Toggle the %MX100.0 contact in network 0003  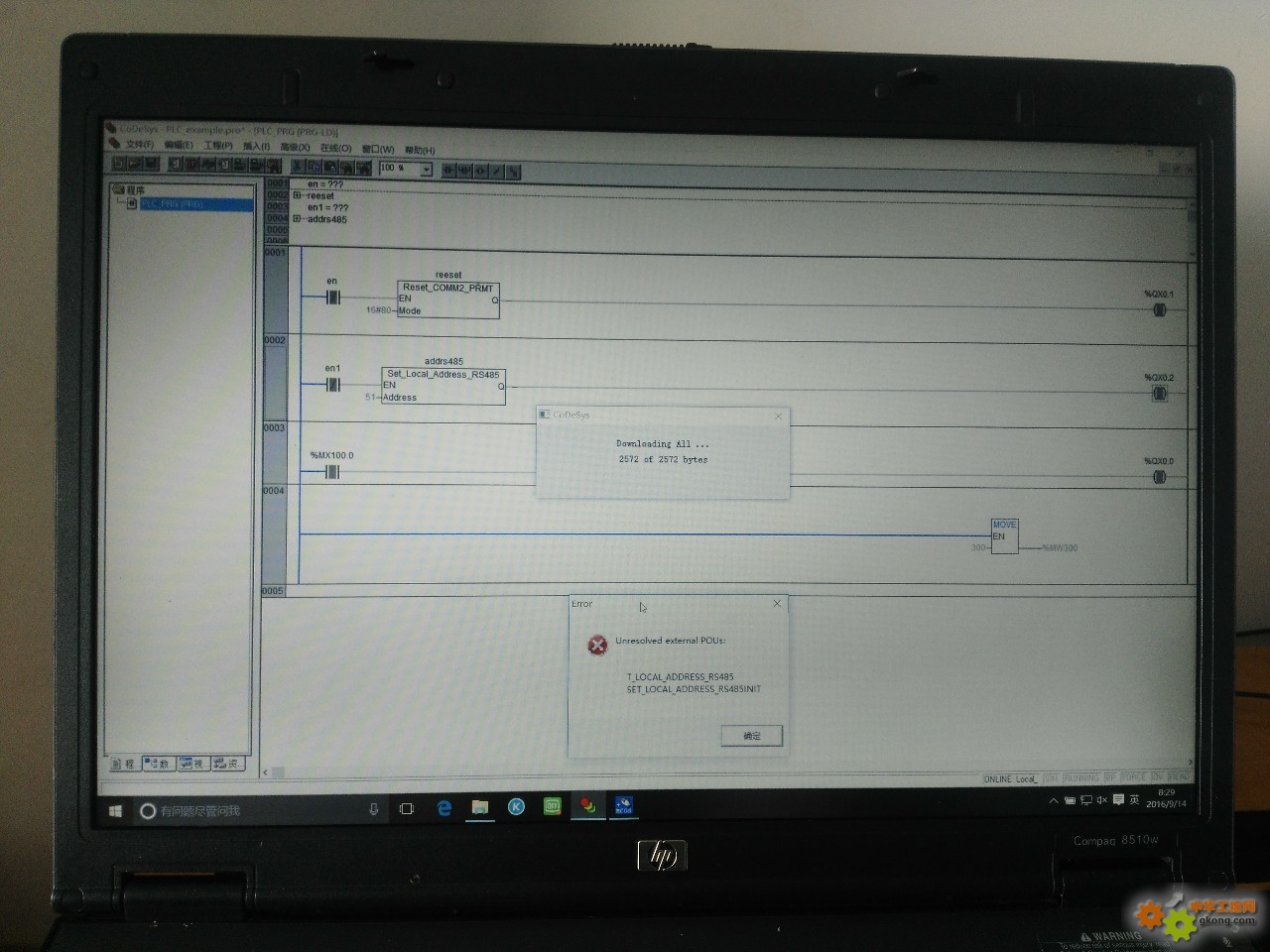pos(332,472)
